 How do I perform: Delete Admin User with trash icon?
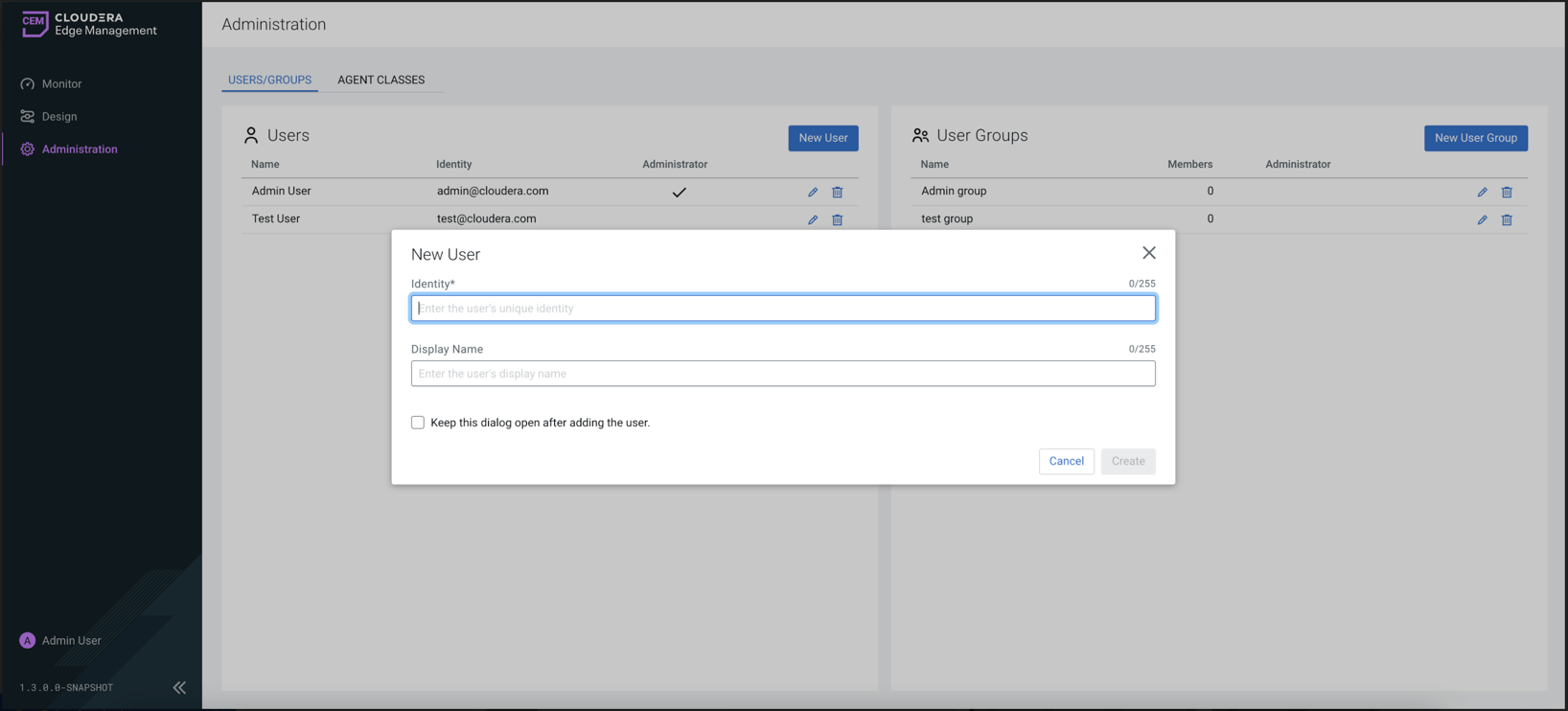[837, 193]
